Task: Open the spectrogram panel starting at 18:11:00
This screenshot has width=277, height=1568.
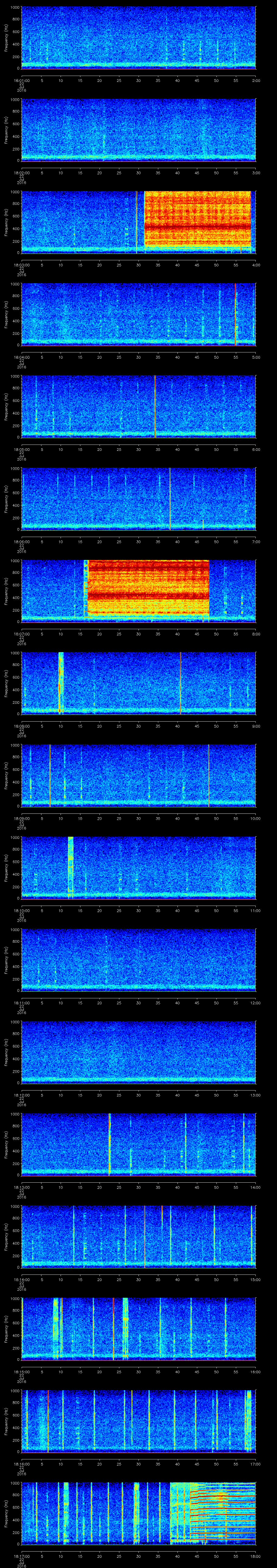Action: click(x=138, y=960)
